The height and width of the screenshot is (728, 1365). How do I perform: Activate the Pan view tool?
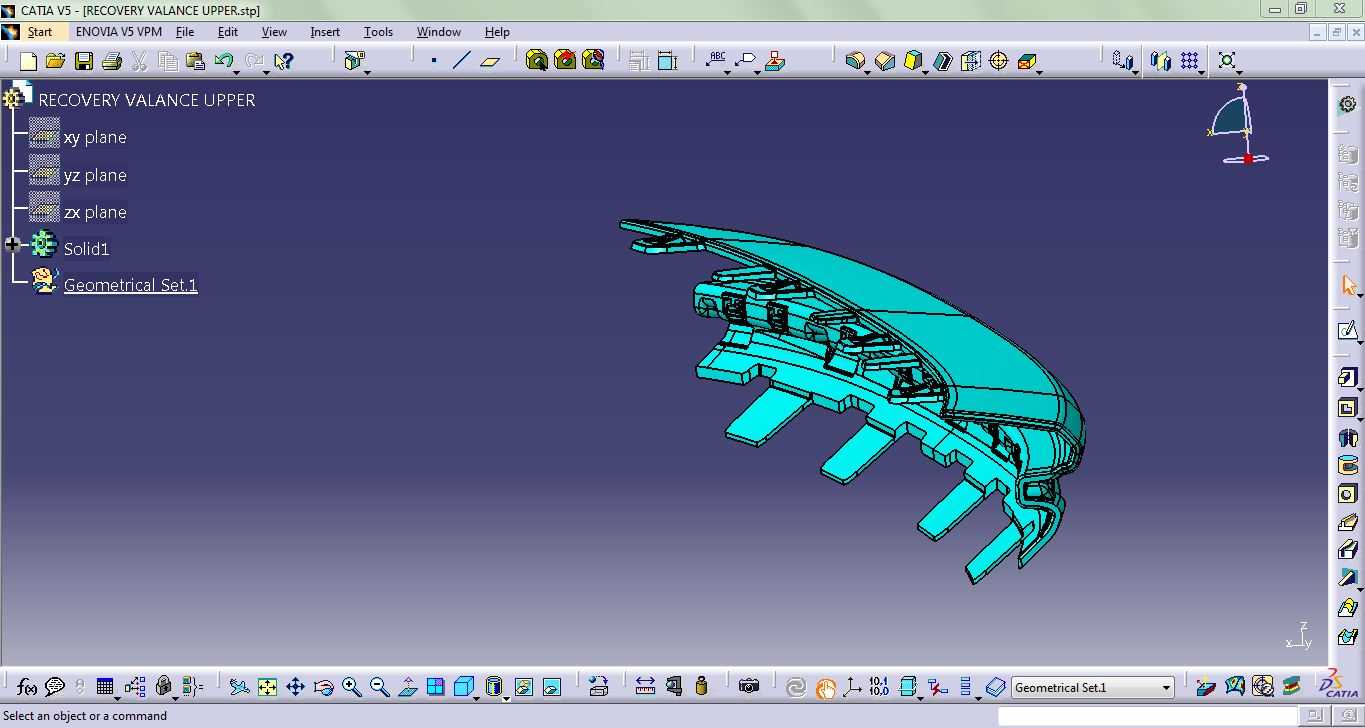click(295, 687)
